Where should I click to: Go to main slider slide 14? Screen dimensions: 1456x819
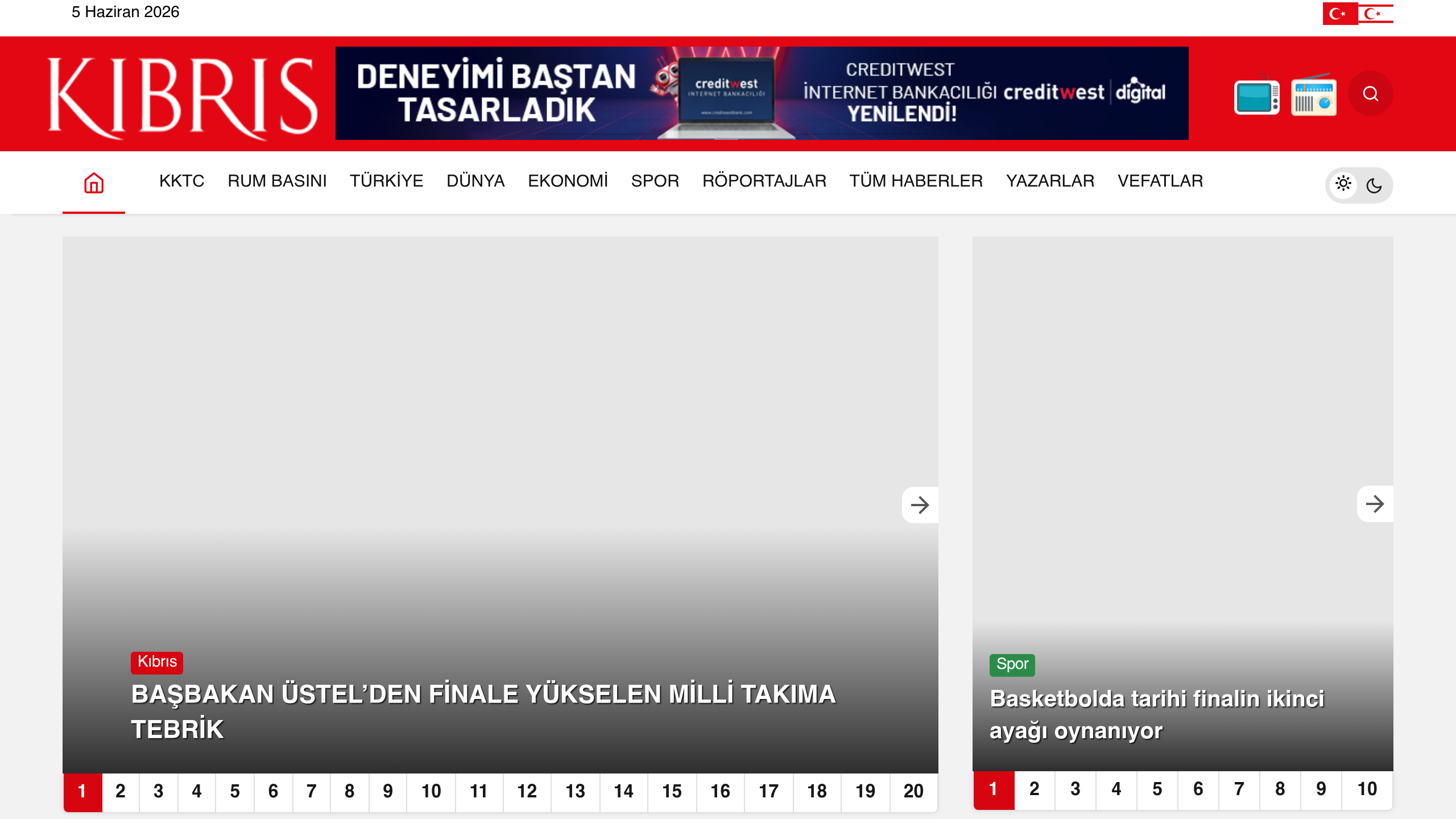(624, 792)
